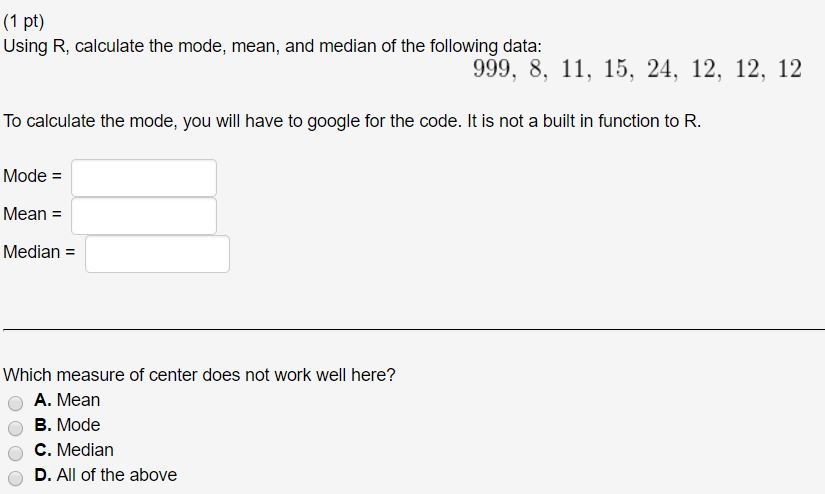Click the 'Which measure of center' question text
825x494 pixels.
pos(199,375)
